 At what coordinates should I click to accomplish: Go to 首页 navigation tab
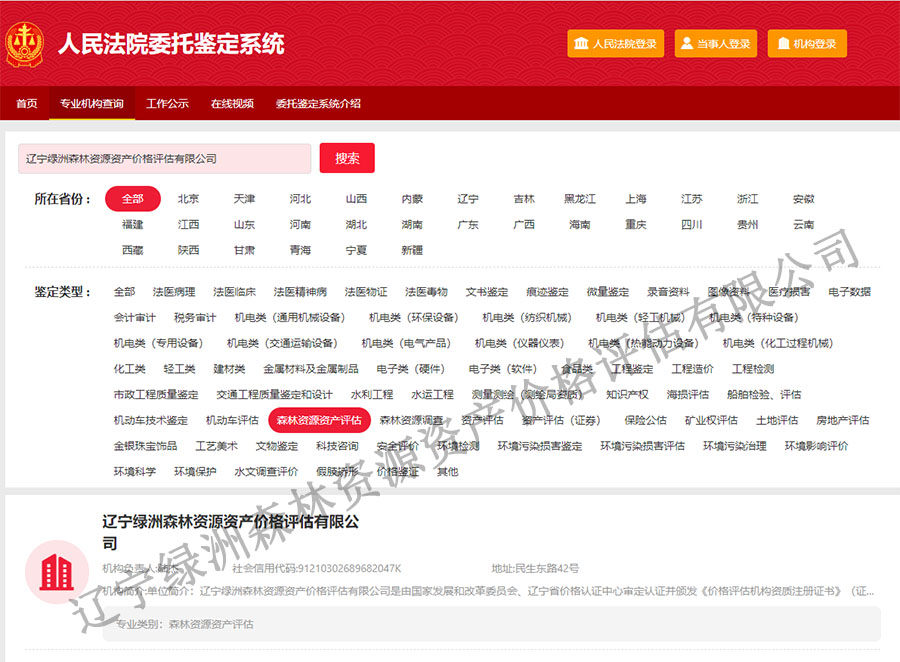pos(27,103)
